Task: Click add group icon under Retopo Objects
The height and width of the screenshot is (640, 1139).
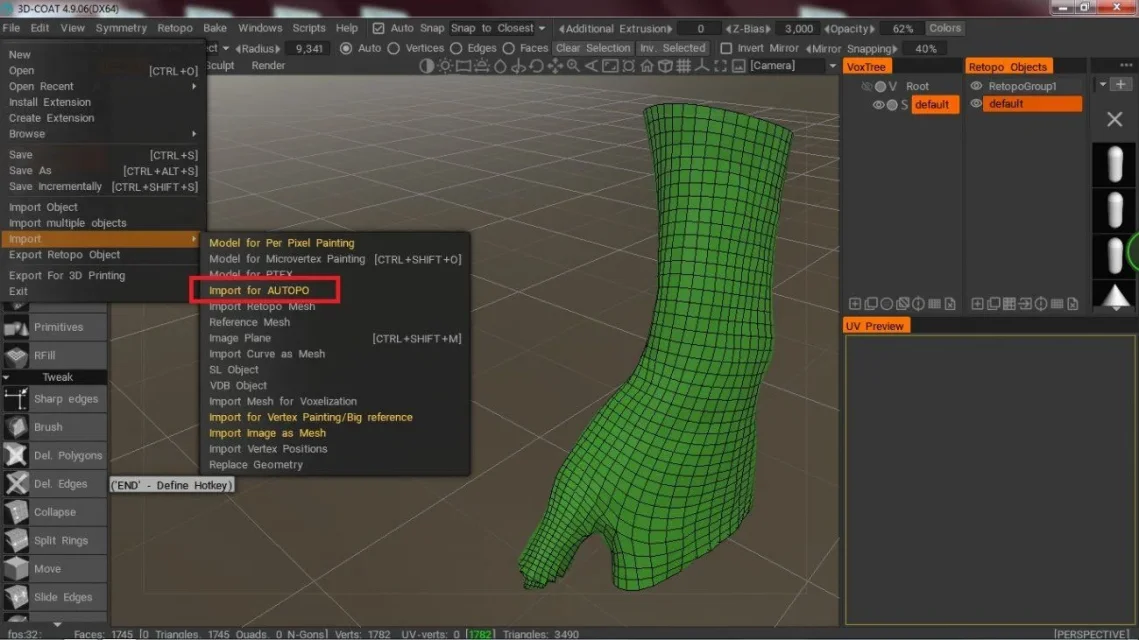Action: click(x=978, y=304)
